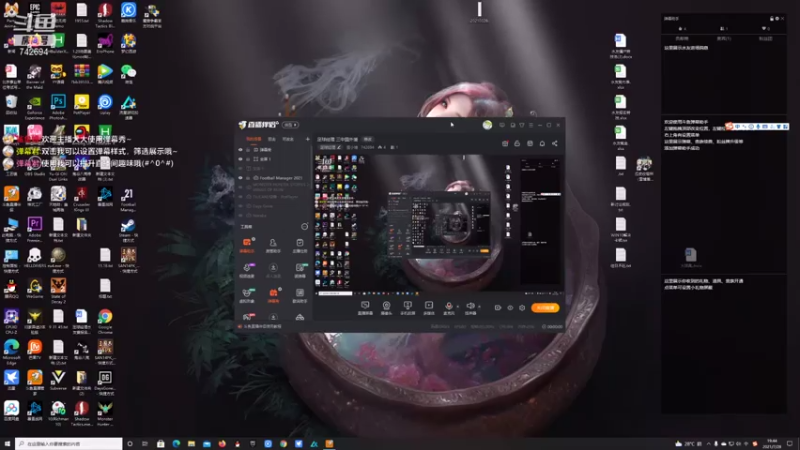Viewport: 800px width, 450px height.
Task: Switch to the third scene tab
Action: (x=288, y=139)
